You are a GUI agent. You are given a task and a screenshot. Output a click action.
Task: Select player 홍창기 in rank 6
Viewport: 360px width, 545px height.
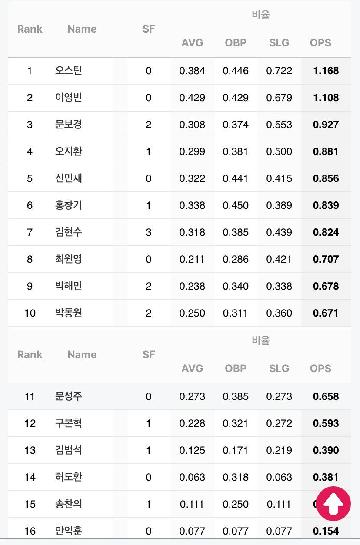coord(68,205)
